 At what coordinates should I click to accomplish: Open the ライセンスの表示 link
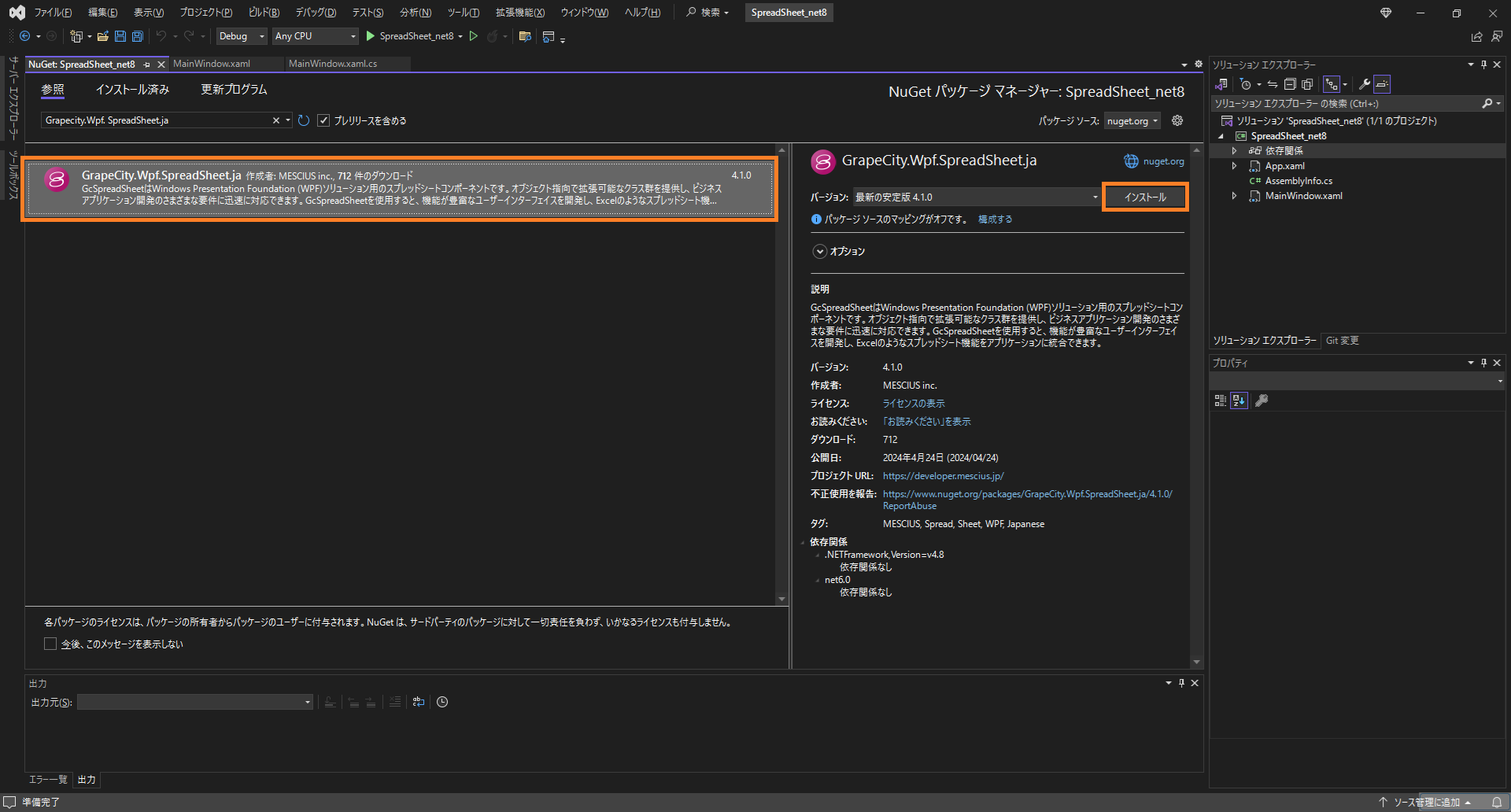click(914, 404)
